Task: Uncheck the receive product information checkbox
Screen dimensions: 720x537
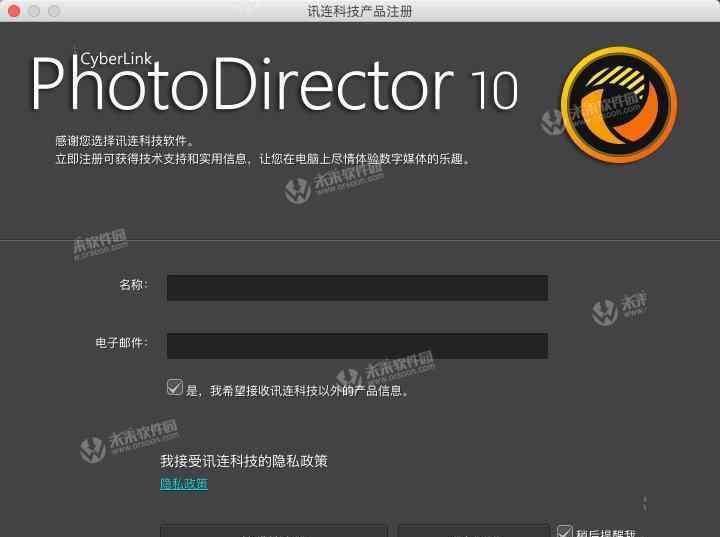Action: click(x=175, y=387)
